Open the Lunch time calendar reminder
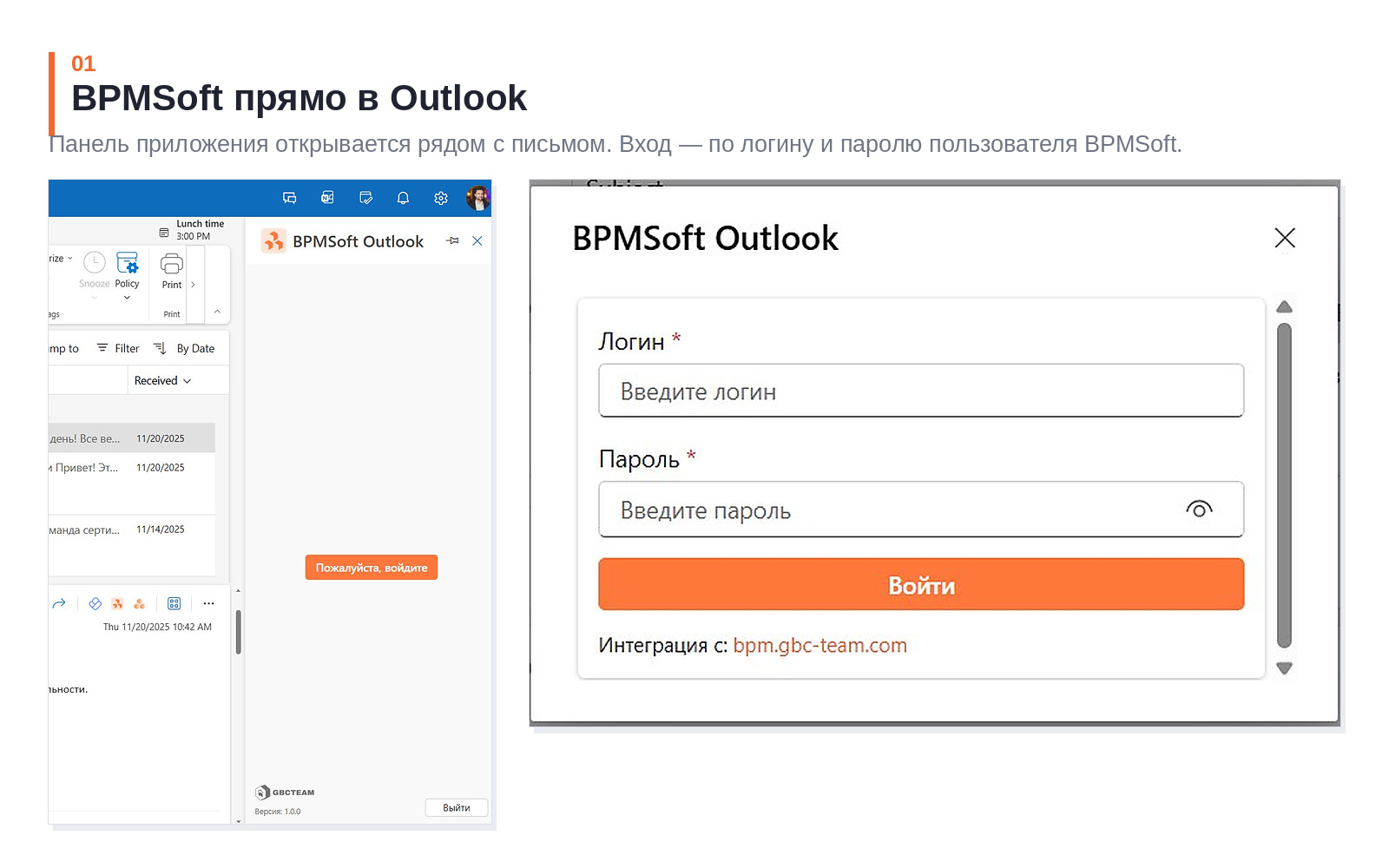This screenshot has height=868, width=1389. 192,230
